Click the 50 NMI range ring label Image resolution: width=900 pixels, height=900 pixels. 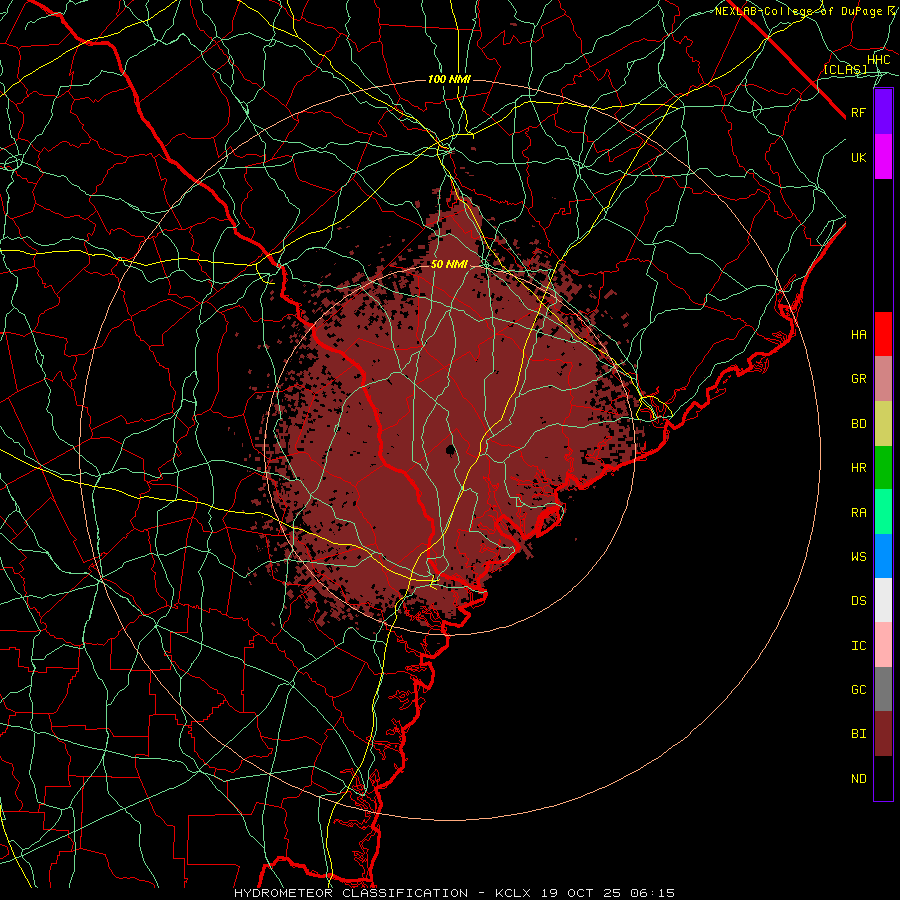(449, 264)
